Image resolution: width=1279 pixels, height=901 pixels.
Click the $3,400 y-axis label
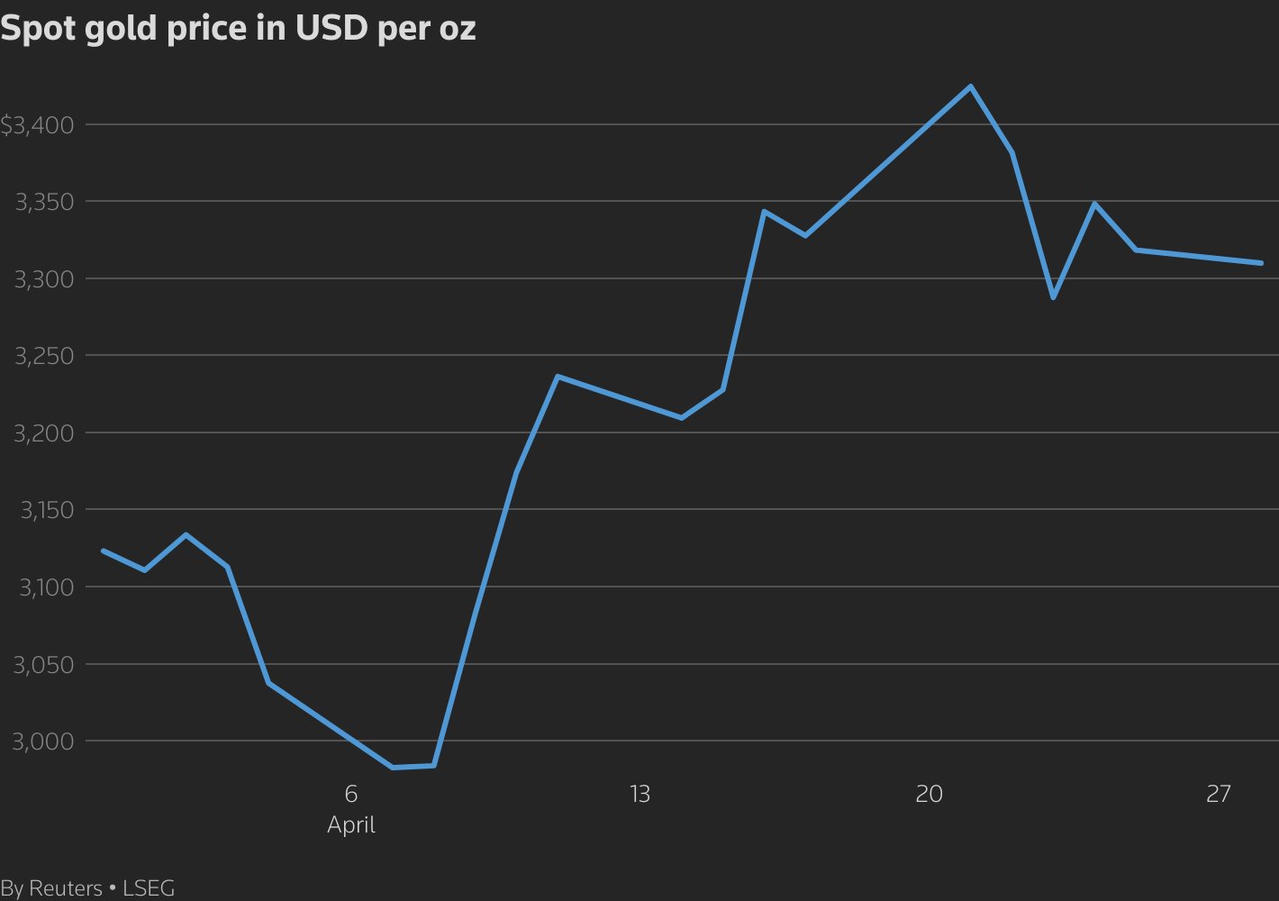tap(37, 125)
